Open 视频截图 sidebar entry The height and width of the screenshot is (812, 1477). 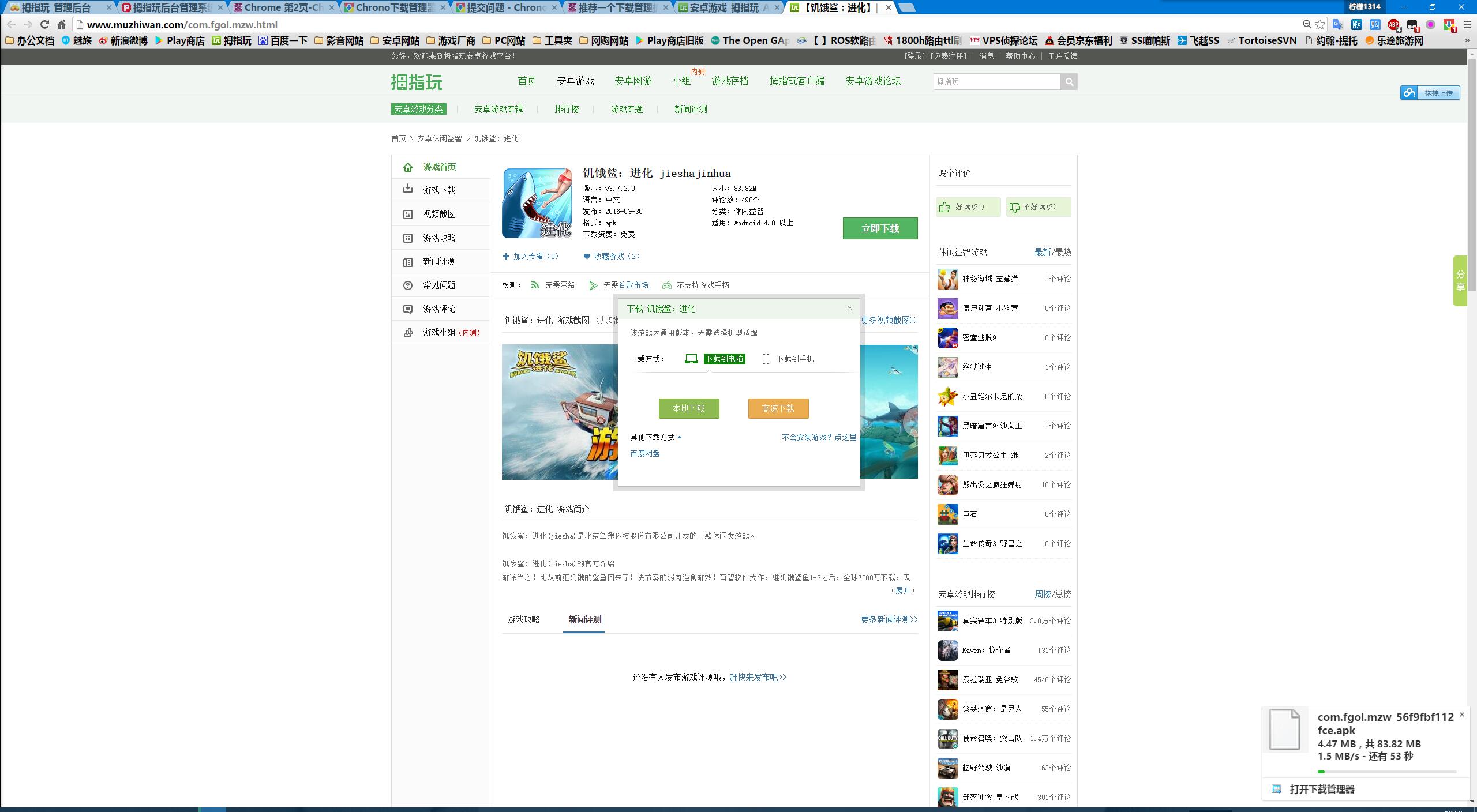(439, 214)
